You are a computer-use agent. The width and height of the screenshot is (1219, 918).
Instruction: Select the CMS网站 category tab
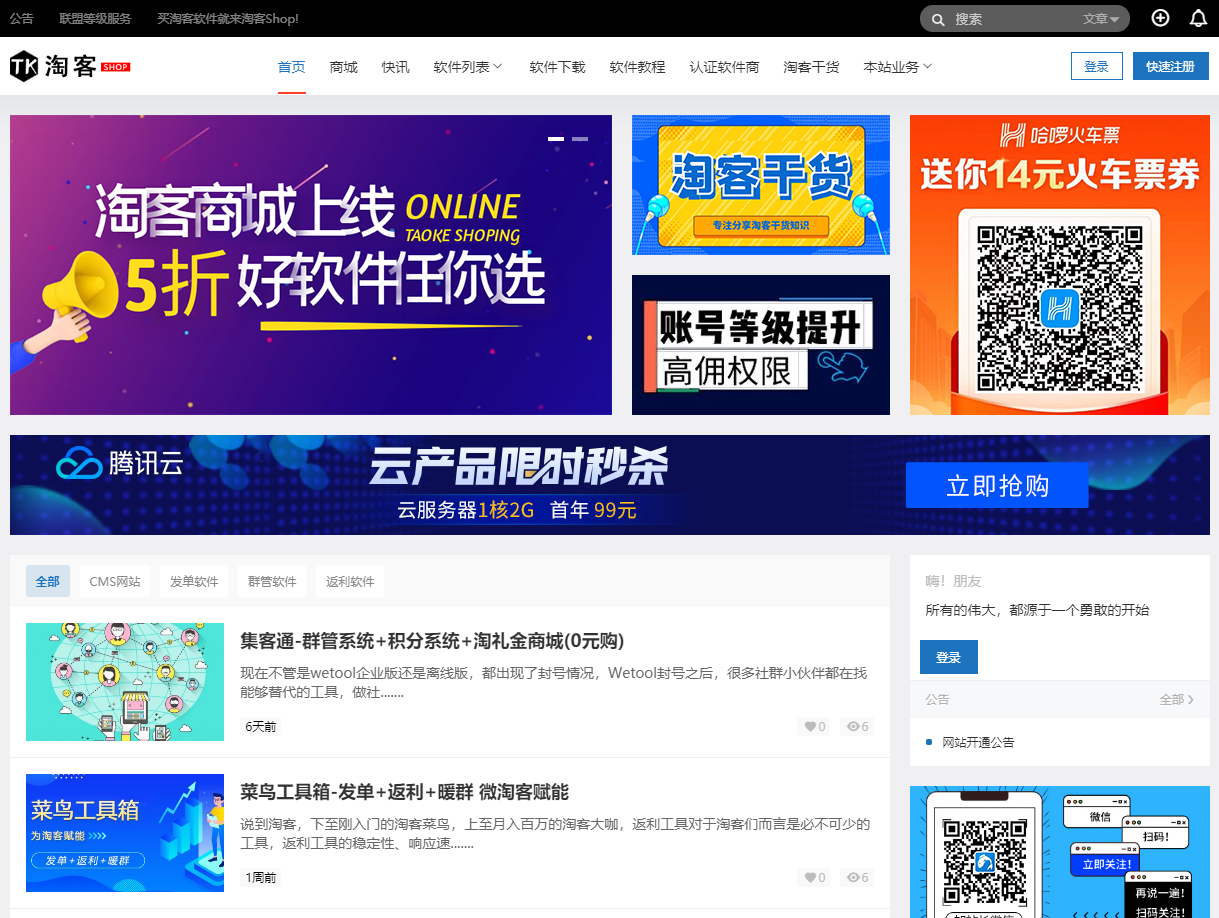coord(115,581)
